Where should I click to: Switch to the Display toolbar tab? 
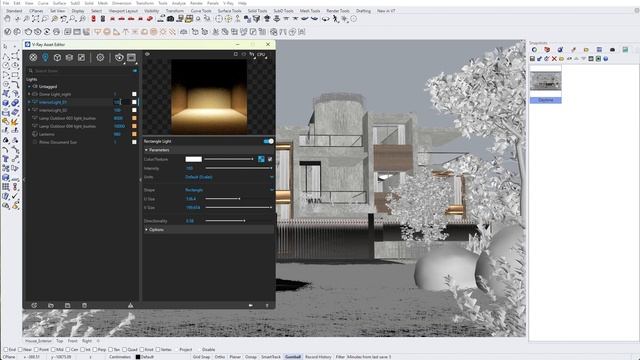coord(78,11)
